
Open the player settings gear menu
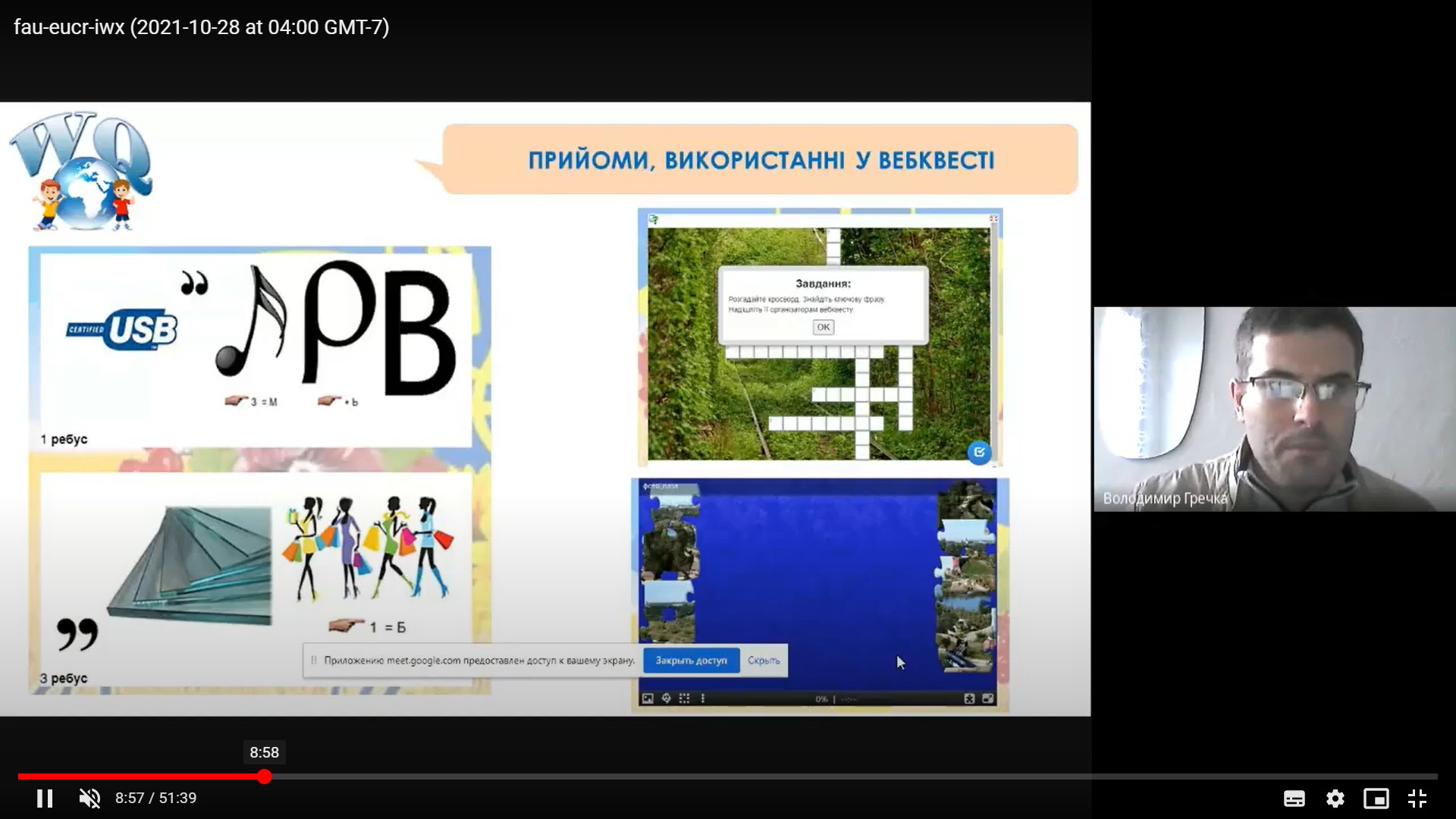point(1335,798)
